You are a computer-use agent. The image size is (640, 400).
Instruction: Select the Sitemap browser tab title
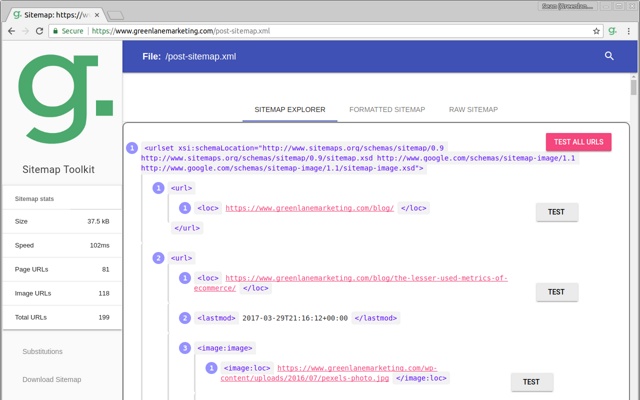pos(56,15)
